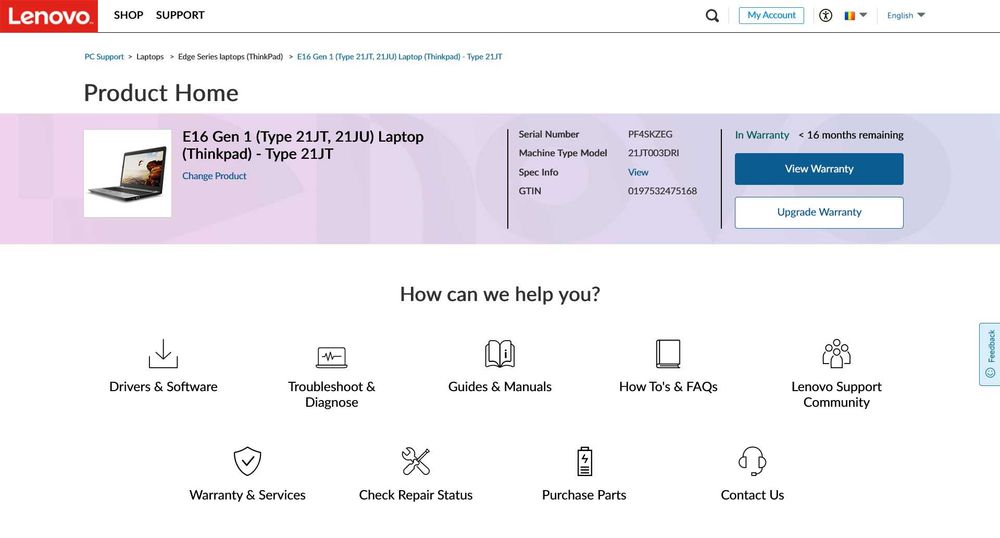Open accessibility options icon
The height and width of the screenshot is (538, 1000).
click(825, 15)
